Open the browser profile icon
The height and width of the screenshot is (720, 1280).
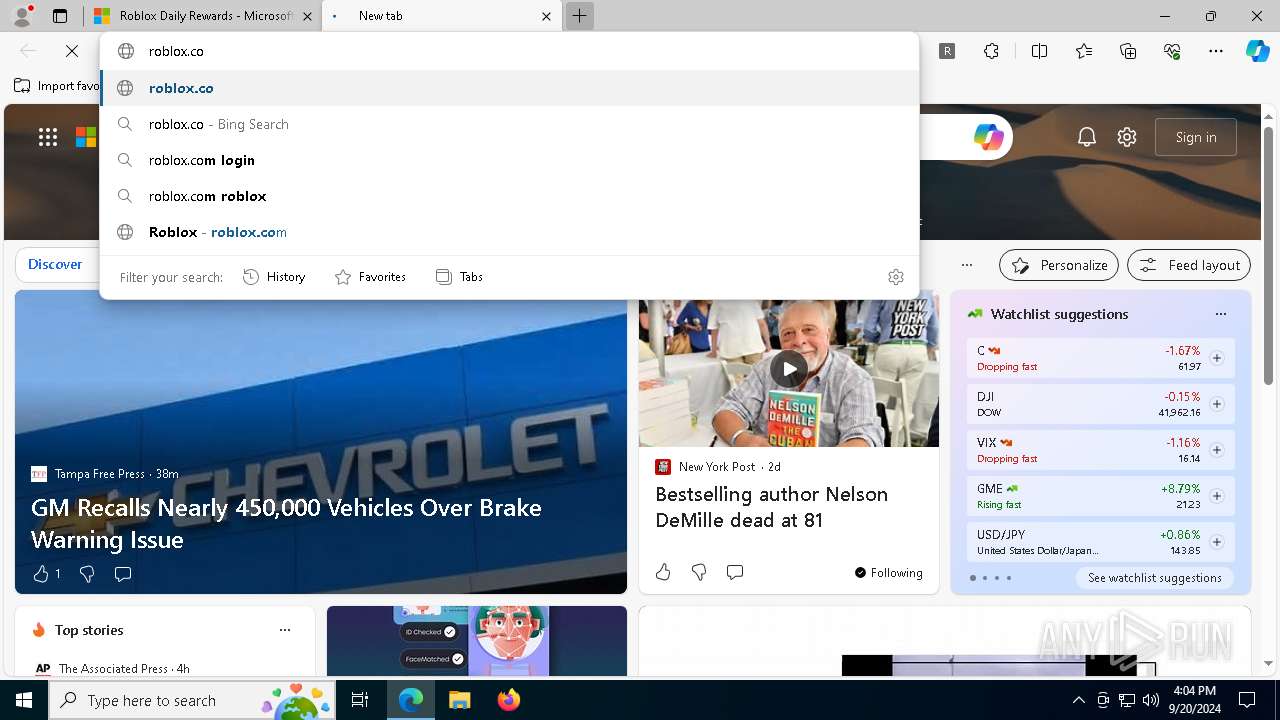coord(21,16)
